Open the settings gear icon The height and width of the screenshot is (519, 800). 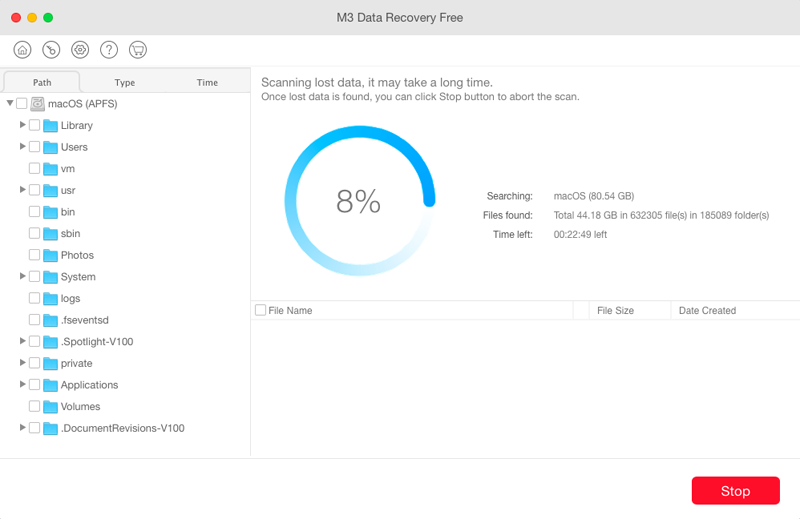(80, 50)
